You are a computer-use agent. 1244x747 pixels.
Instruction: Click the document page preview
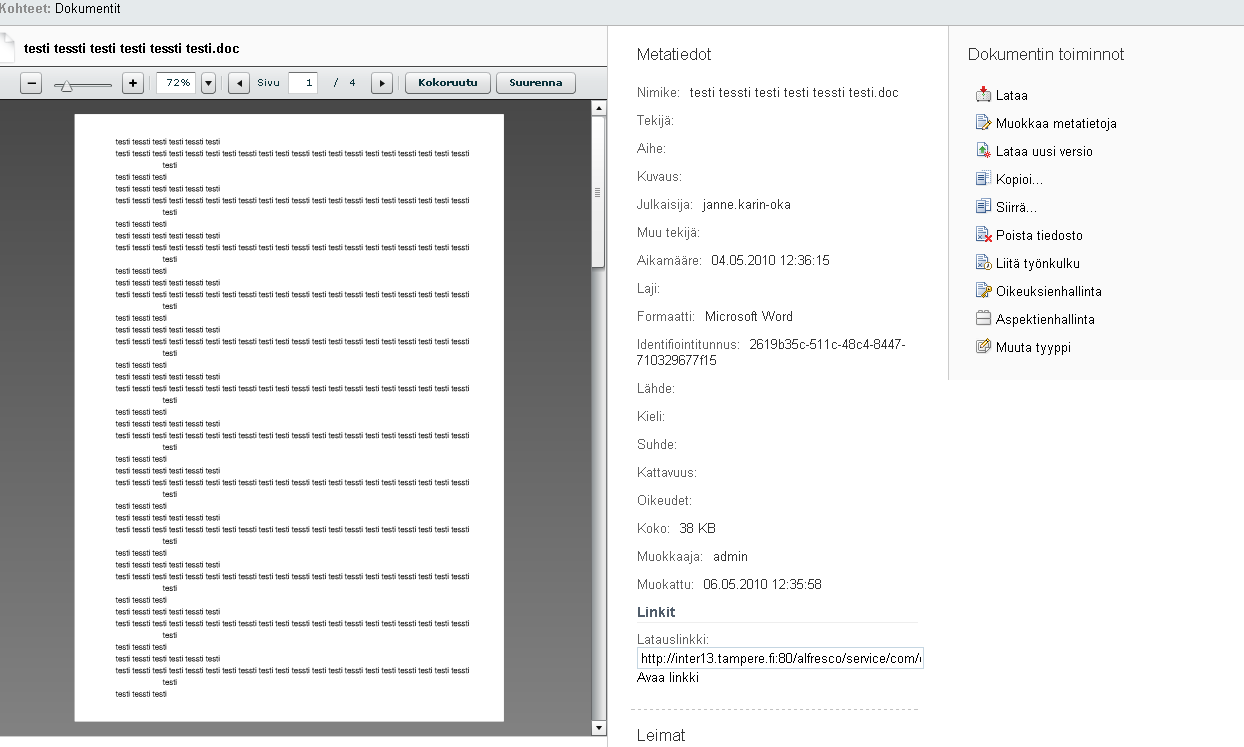point(289,417)
